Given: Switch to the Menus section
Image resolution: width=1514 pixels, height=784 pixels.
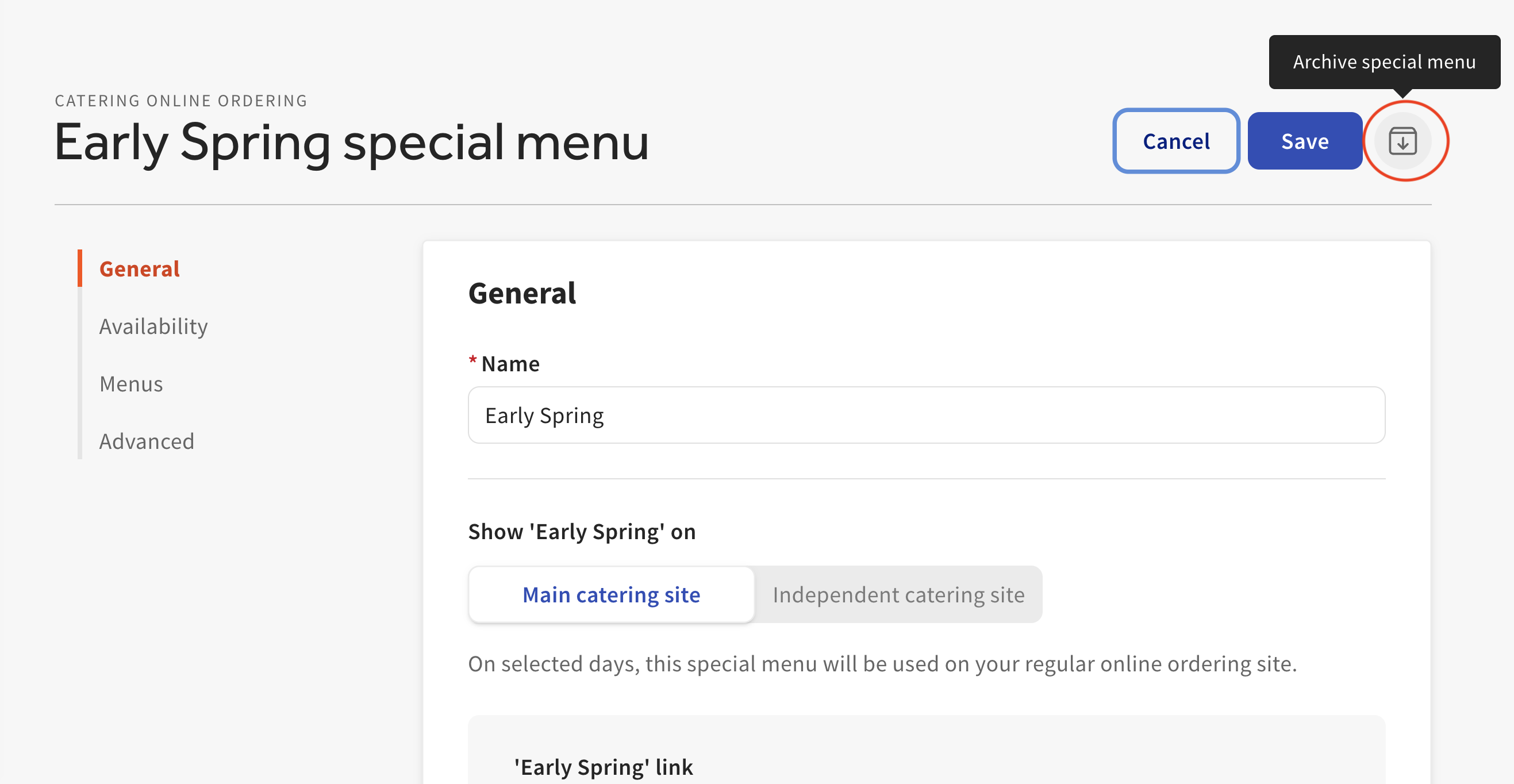Looking at the screenshot, I should pos(131,384).
